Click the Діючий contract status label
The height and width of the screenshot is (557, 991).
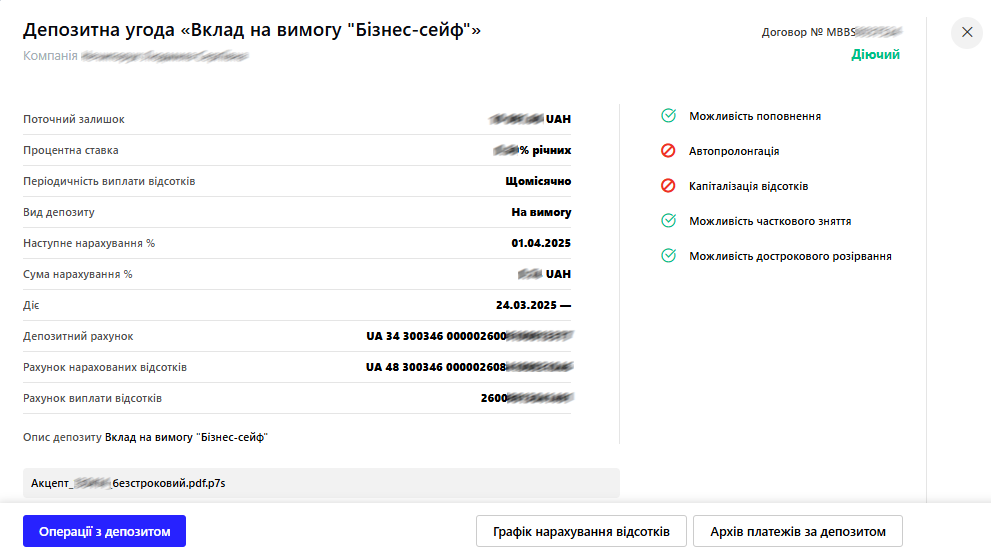pyautogui.click(x=875, y=54)
